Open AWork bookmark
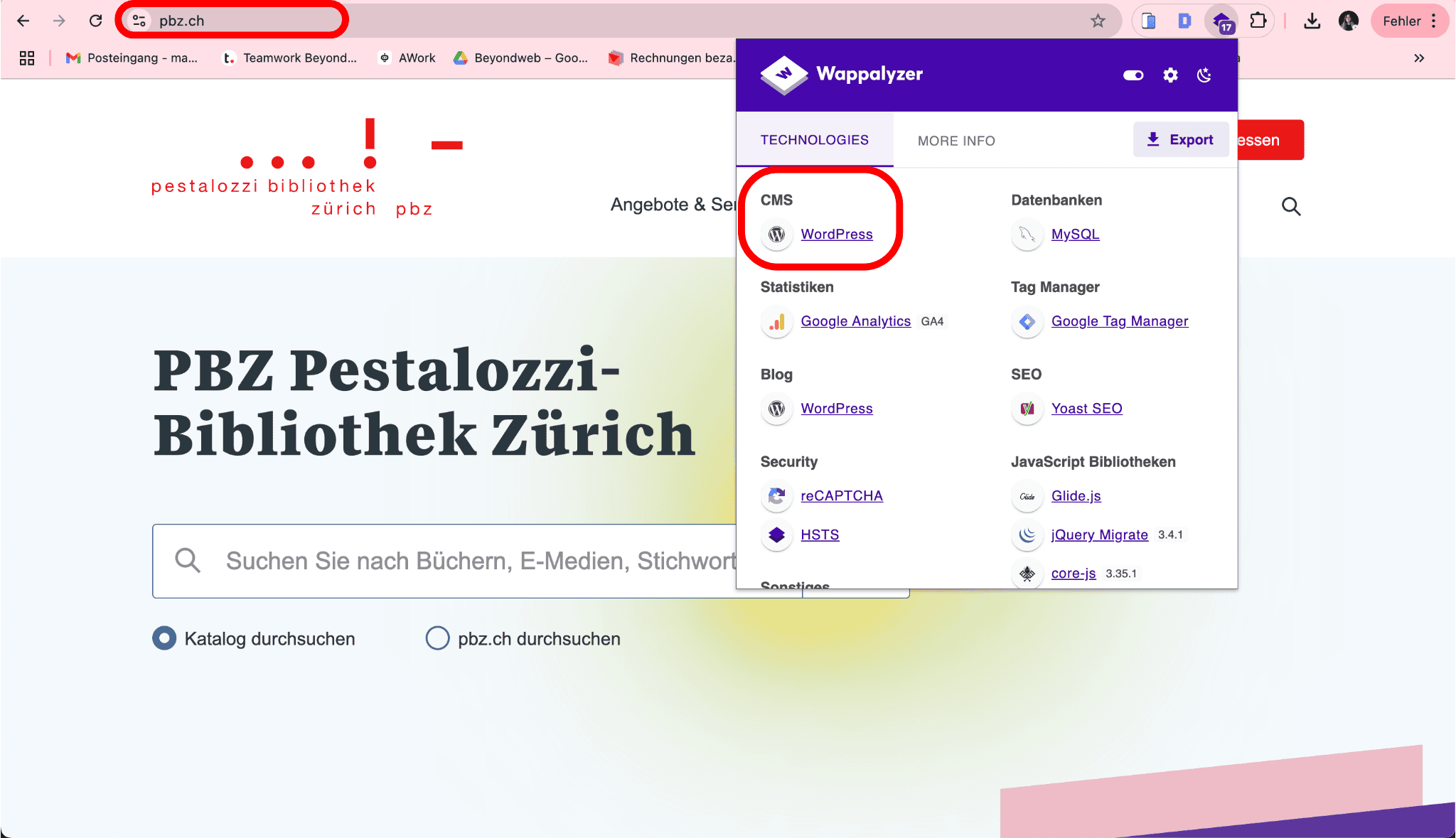 click(407, 58)
